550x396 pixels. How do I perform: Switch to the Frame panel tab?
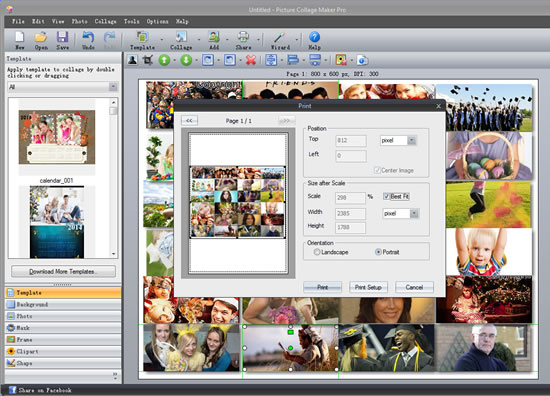[63, 340]
